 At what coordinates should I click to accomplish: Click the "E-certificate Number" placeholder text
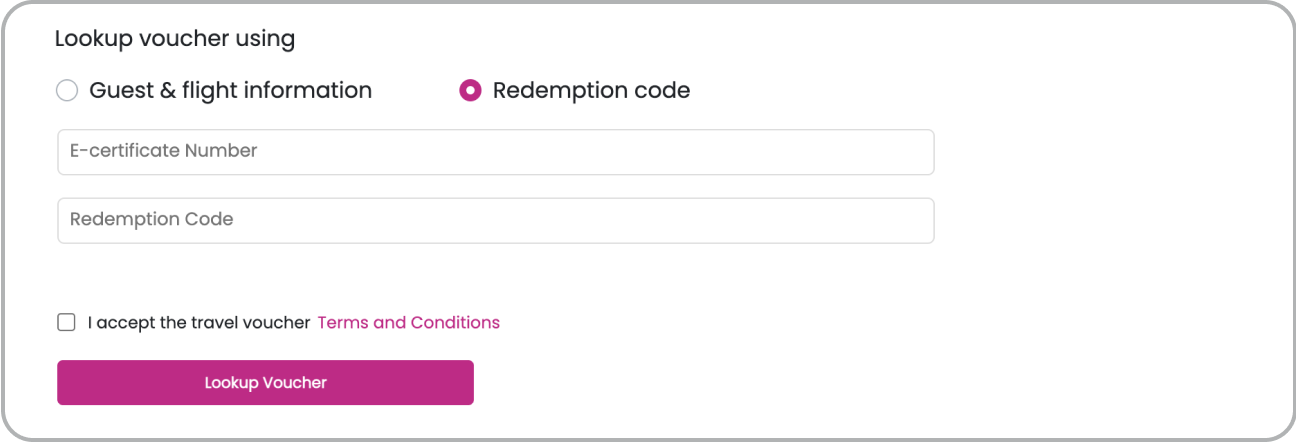click(163, 151)
